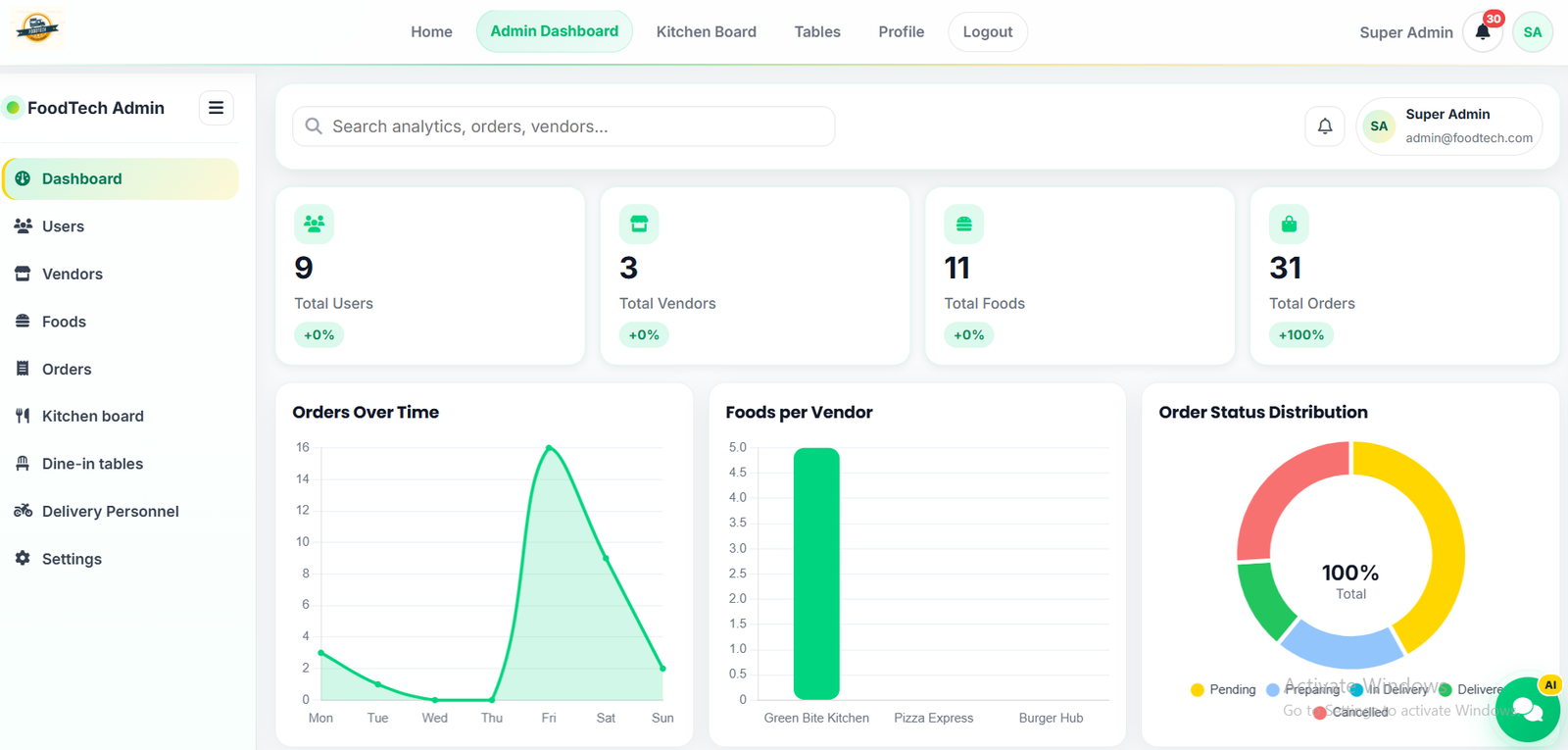Click the search analytics input field
1568x750 pixels.
pos(563,126)
